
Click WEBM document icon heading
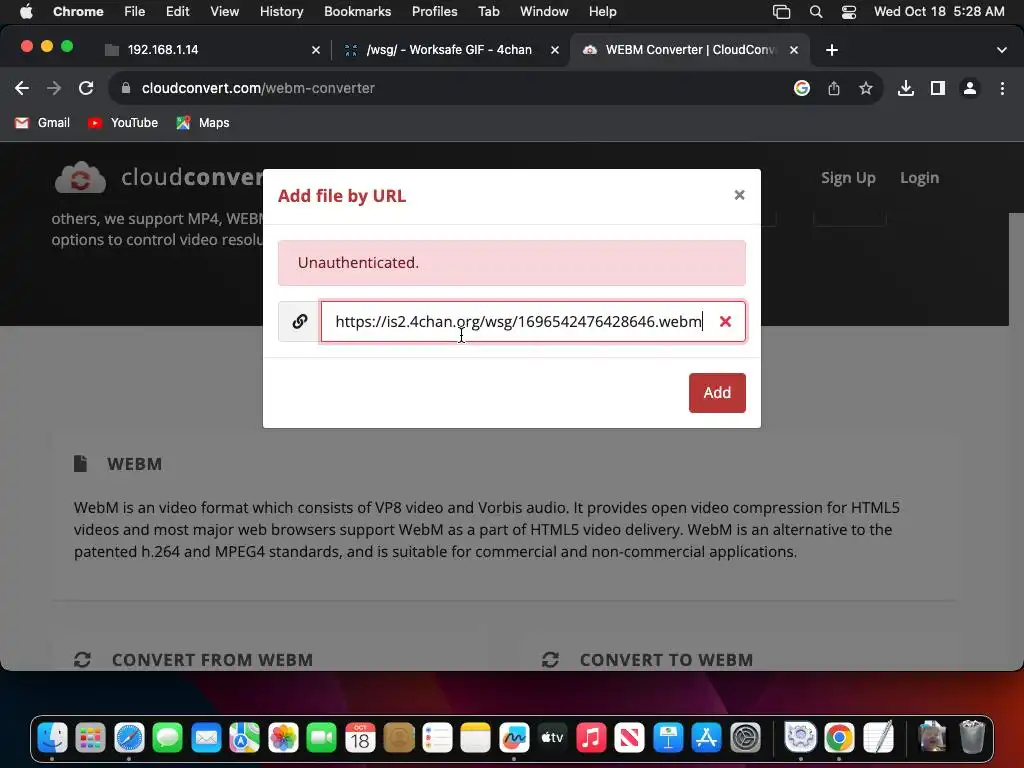pos(80,464)
